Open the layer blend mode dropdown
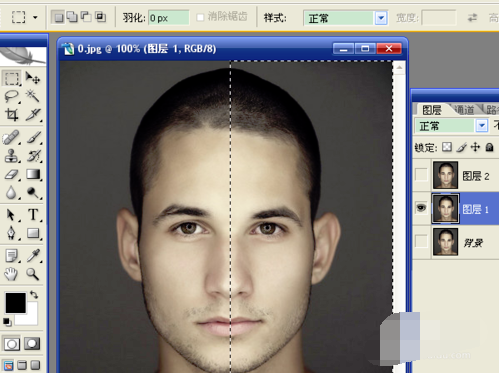 point(452,126)
